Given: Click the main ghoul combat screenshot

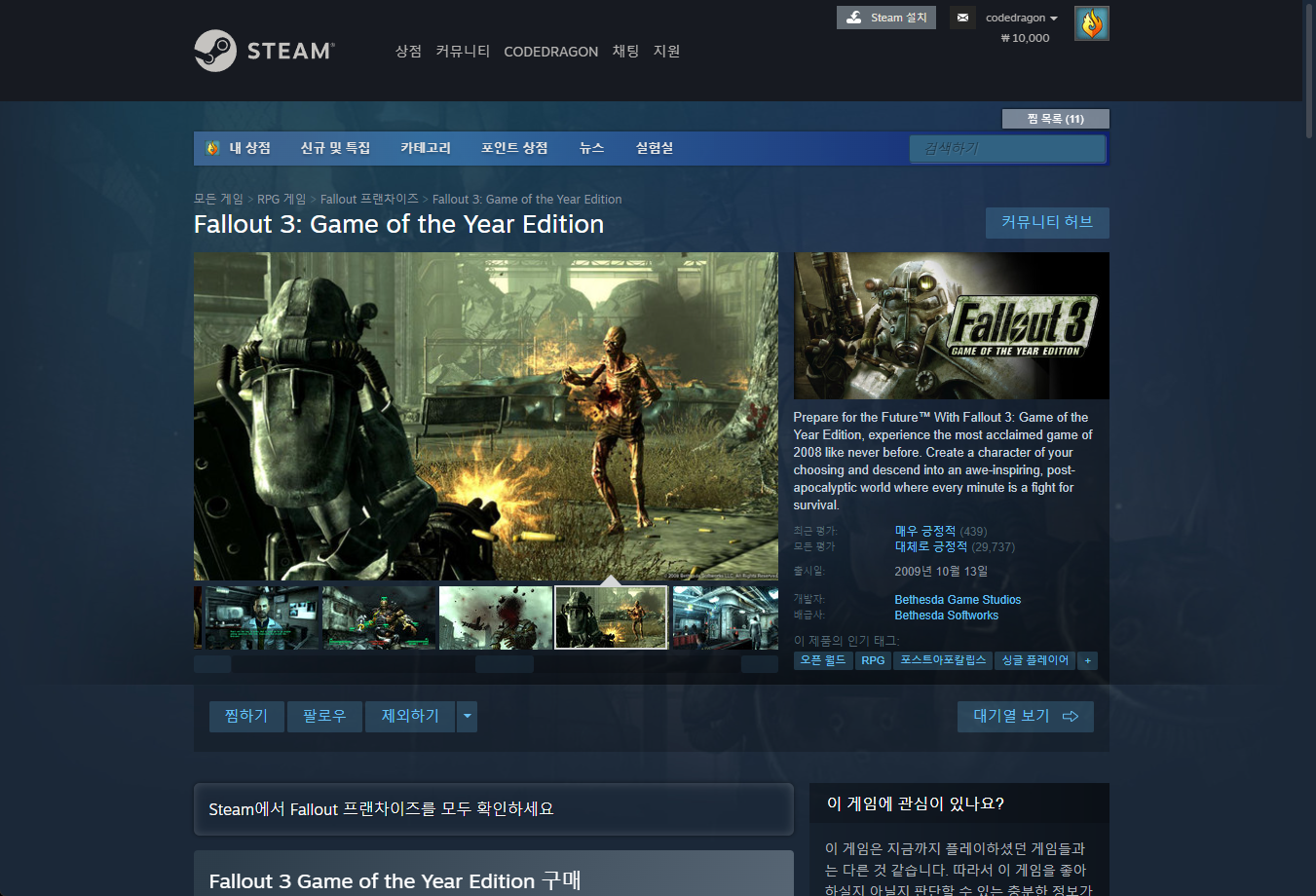Looking at the screenshot, I should click(486, 416).
